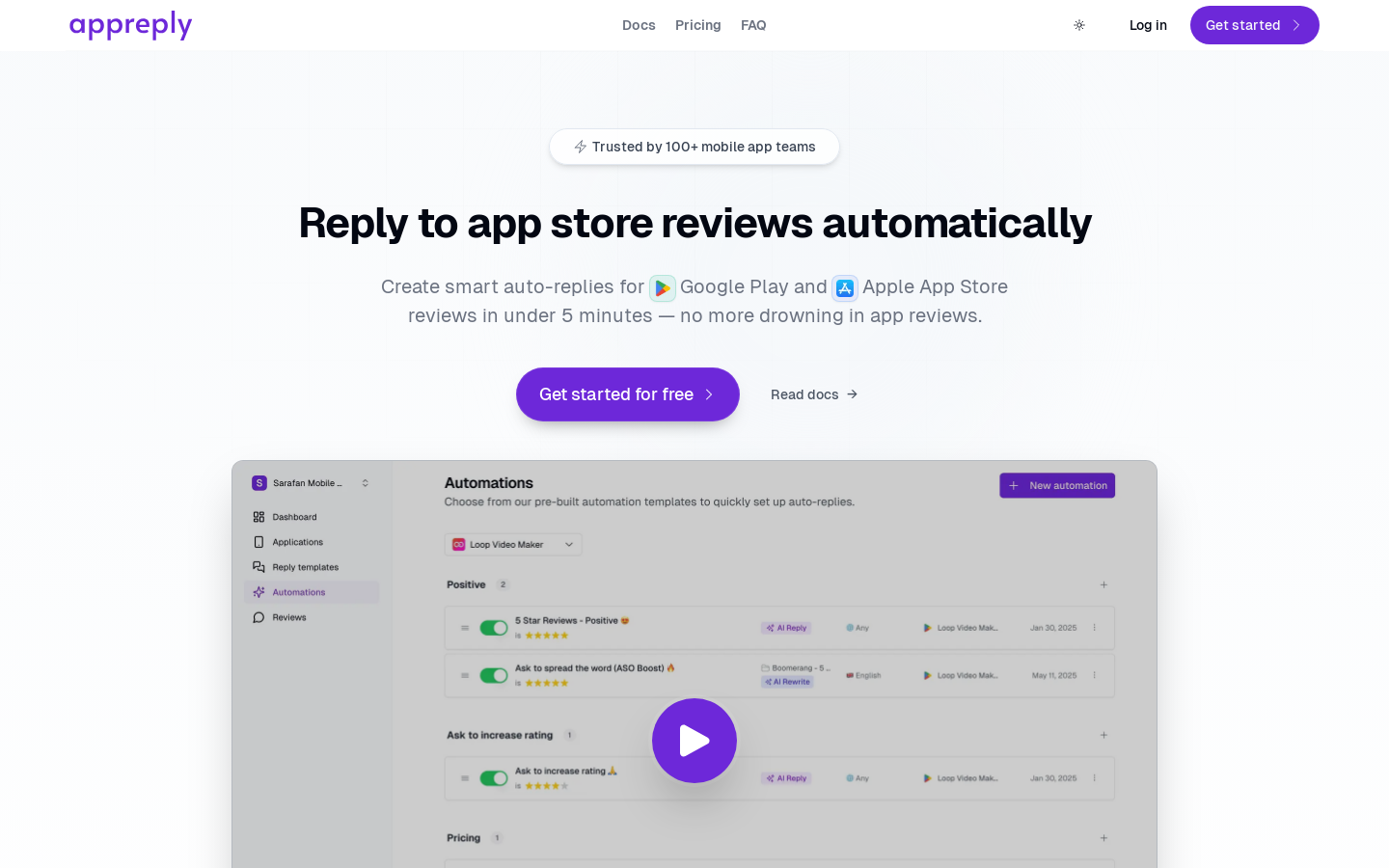Open the Pricing page
The height and width of the screenshot is (868, 1389).
click(698, 25)
